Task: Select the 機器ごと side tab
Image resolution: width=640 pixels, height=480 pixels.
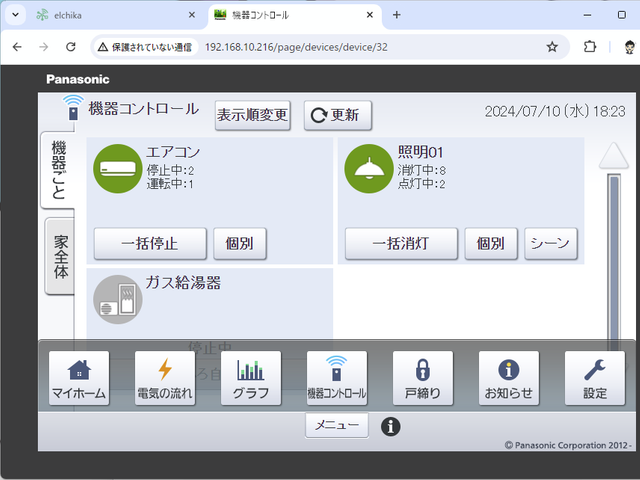Action: [x=58, y=170]
